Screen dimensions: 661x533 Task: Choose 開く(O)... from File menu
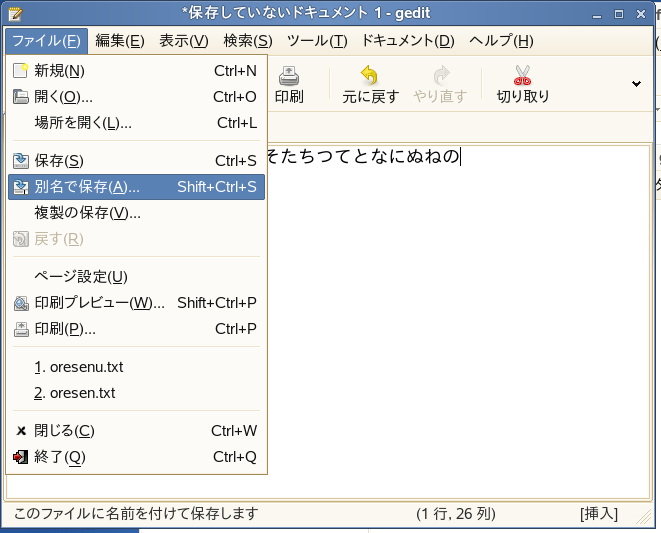136,97
